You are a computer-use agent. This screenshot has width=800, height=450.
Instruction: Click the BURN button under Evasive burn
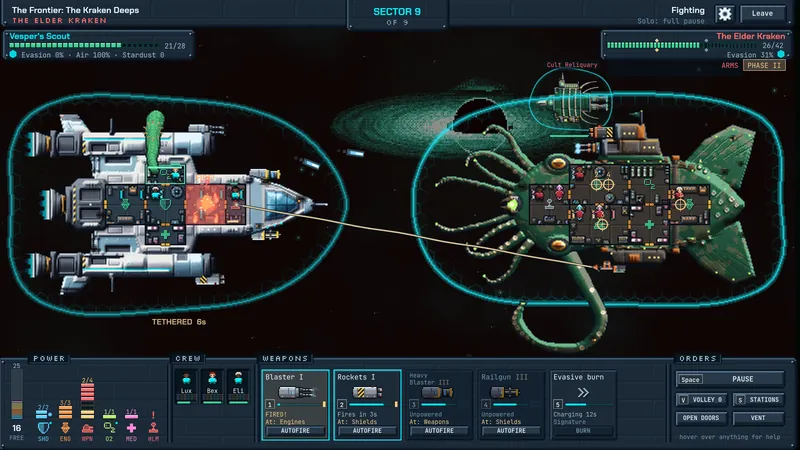583,431
